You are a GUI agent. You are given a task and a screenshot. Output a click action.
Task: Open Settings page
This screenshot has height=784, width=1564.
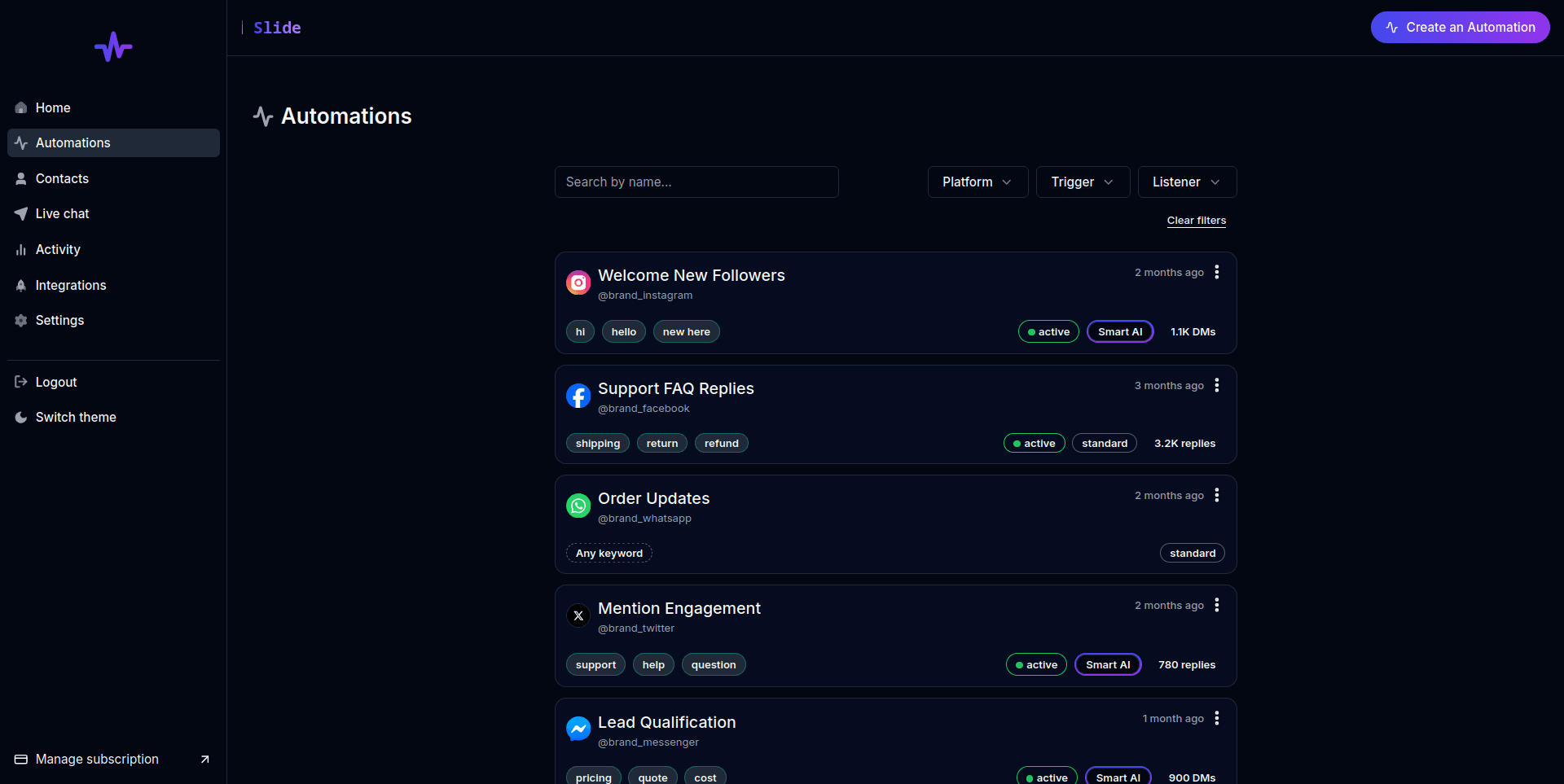[113, 320]
